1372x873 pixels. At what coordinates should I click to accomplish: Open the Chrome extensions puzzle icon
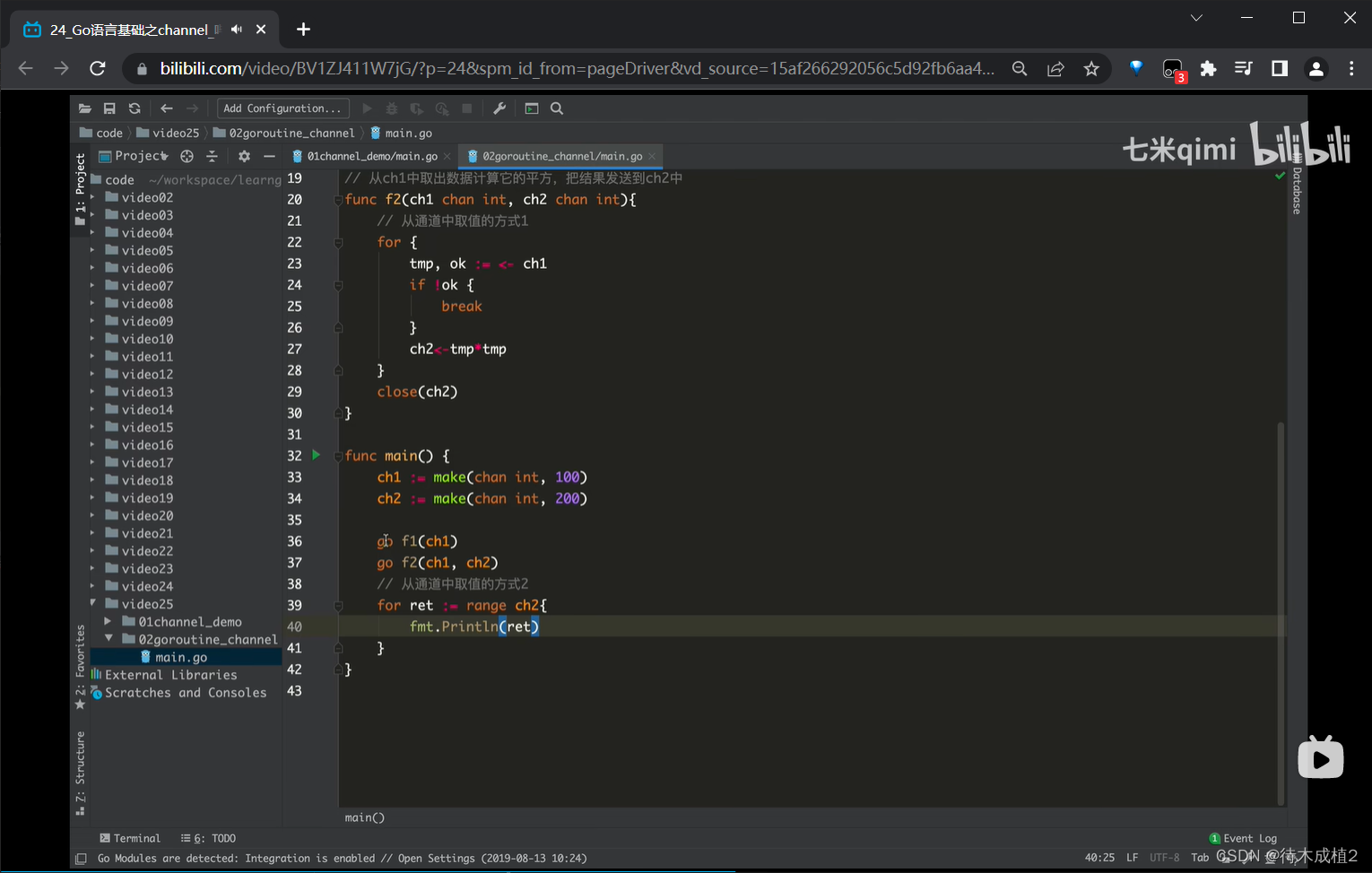(x=1208, y=68)
